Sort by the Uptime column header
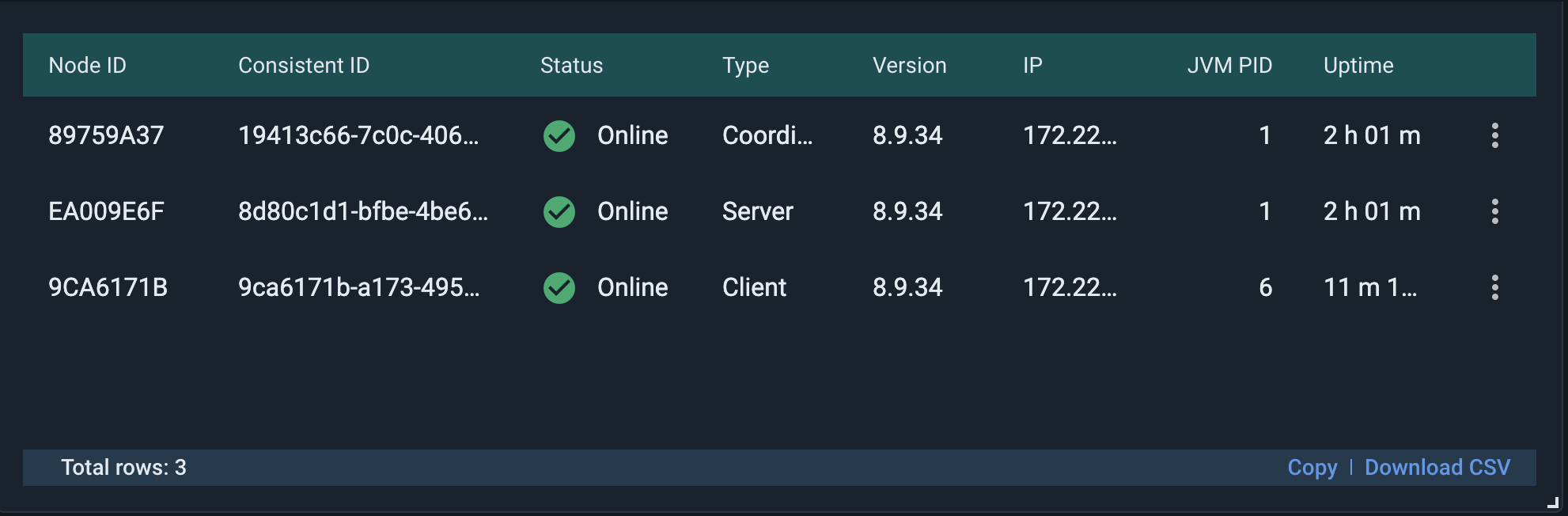This screenshot has width=1568, height=516. 1358,66
